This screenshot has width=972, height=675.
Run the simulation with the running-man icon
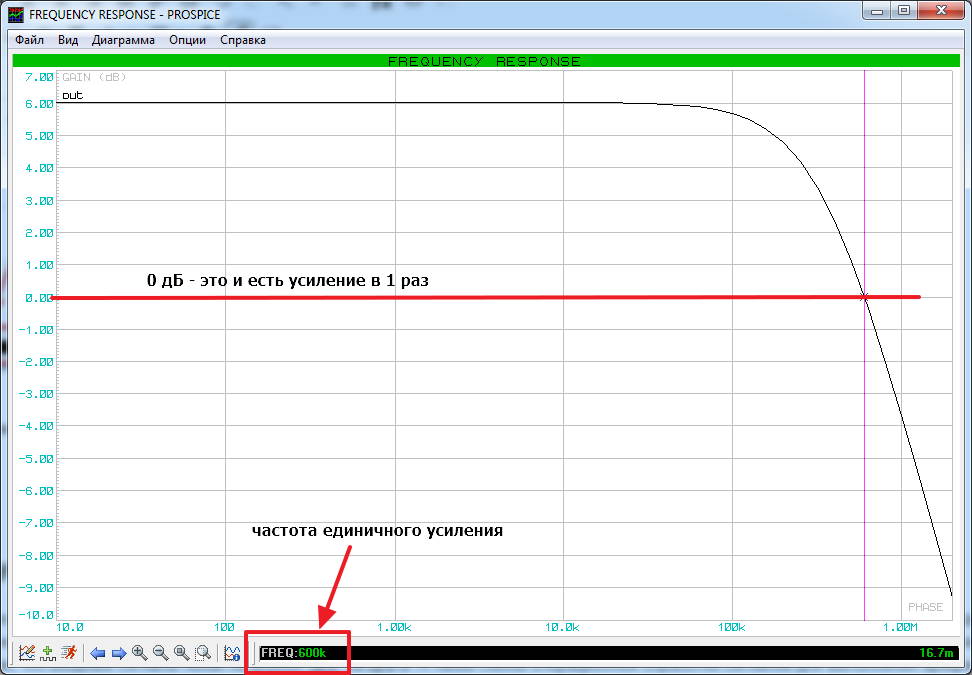68,653
